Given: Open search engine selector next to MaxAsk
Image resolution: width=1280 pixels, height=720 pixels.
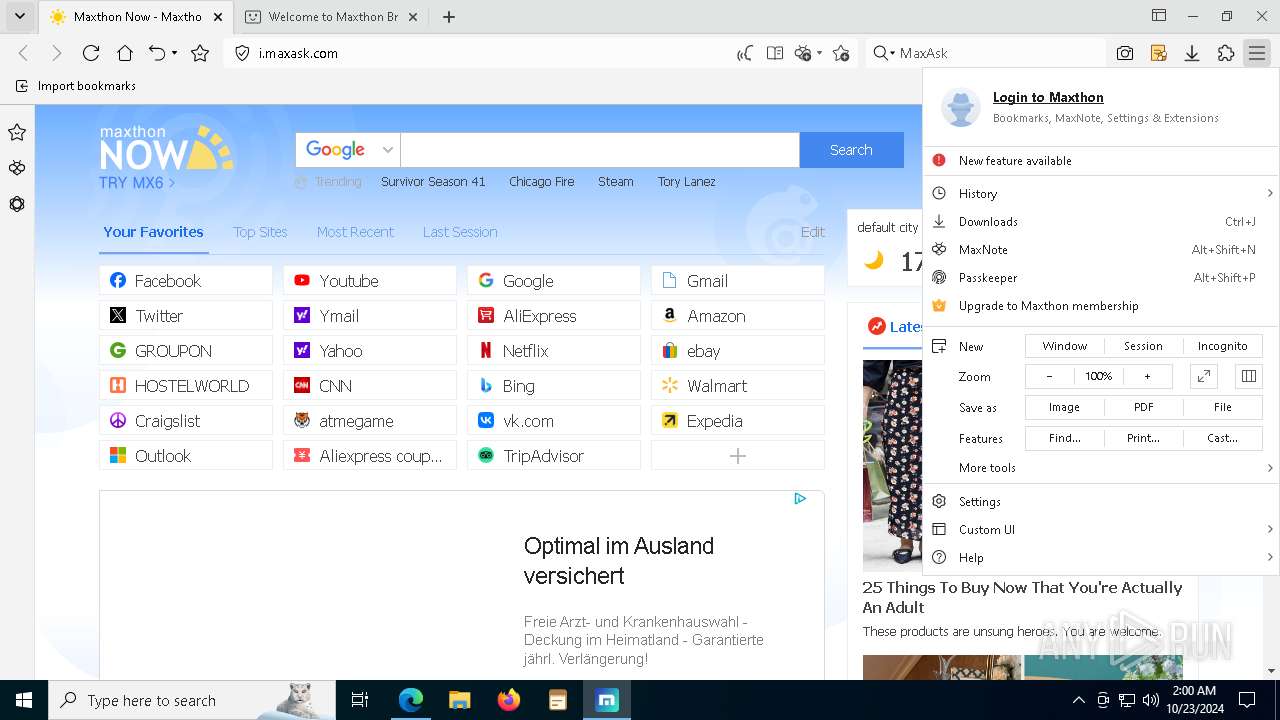Looking at the screenshot, I should (x=883, y=53).
